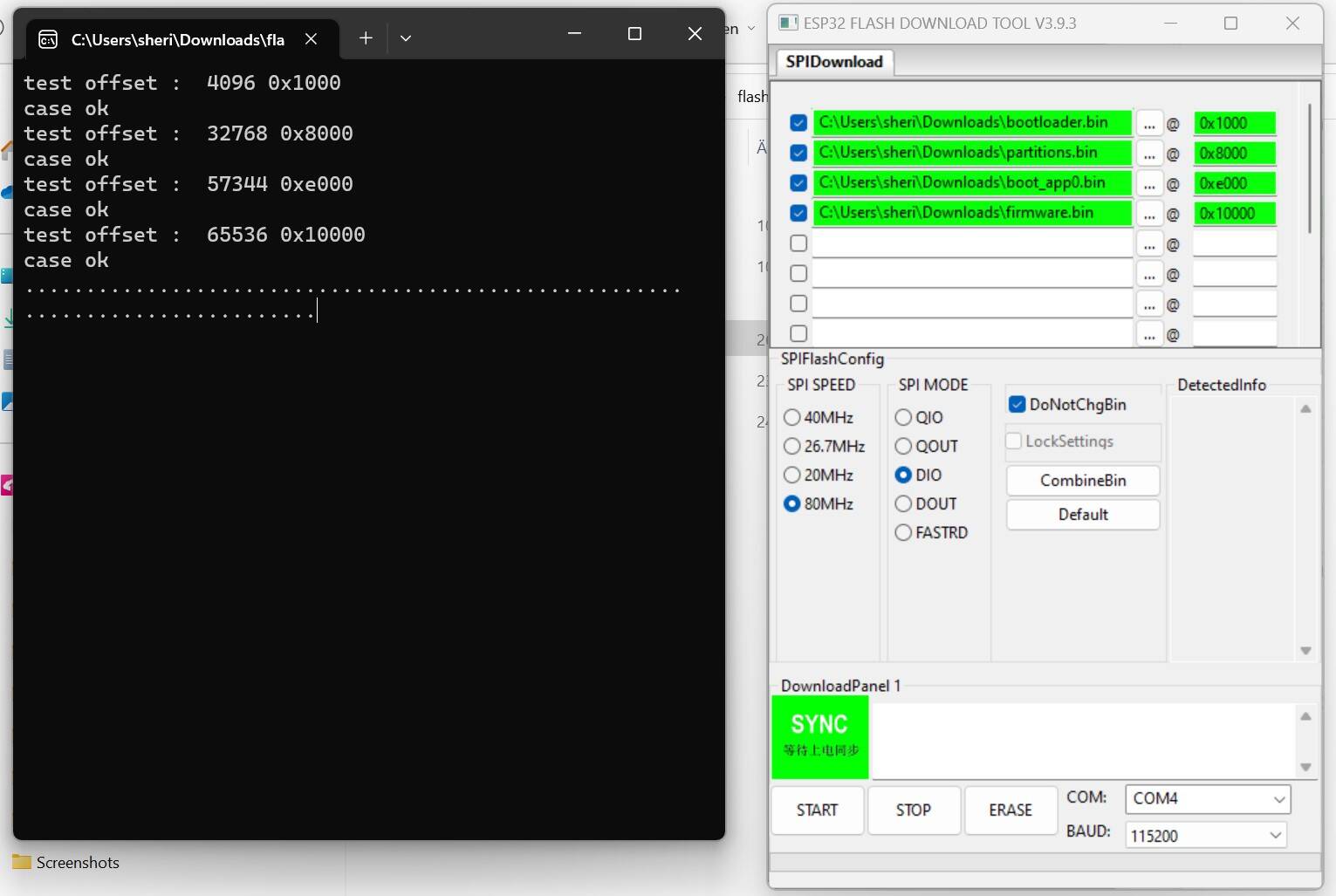The image size is (1336, 896).
Task: Browse for bootloader.bin with ... button
Action: coord(1149,124)
